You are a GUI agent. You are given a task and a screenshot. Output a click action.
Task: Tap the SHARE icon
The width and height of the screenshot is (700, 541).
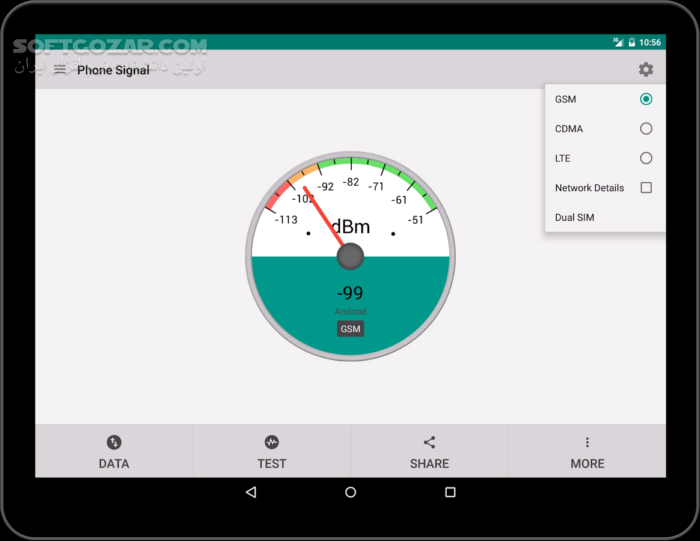tap(429, 442)
